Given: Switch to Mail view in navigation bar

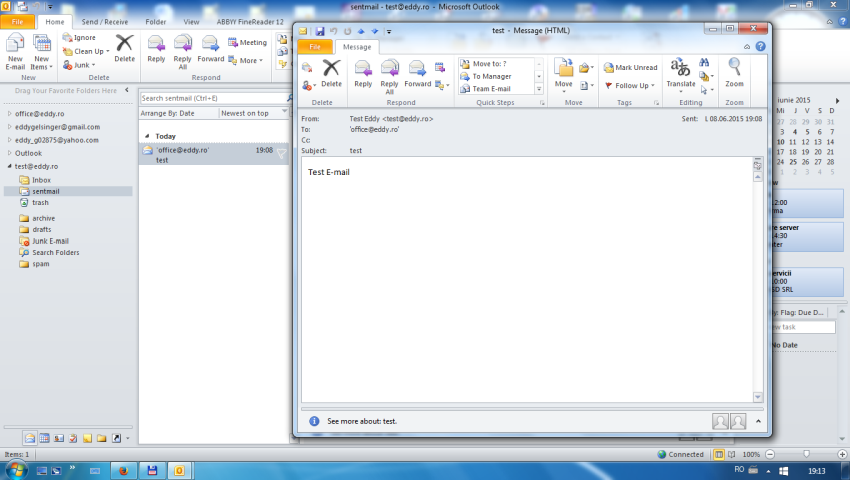Looking at the screenshot, I should tap(30, 438).
